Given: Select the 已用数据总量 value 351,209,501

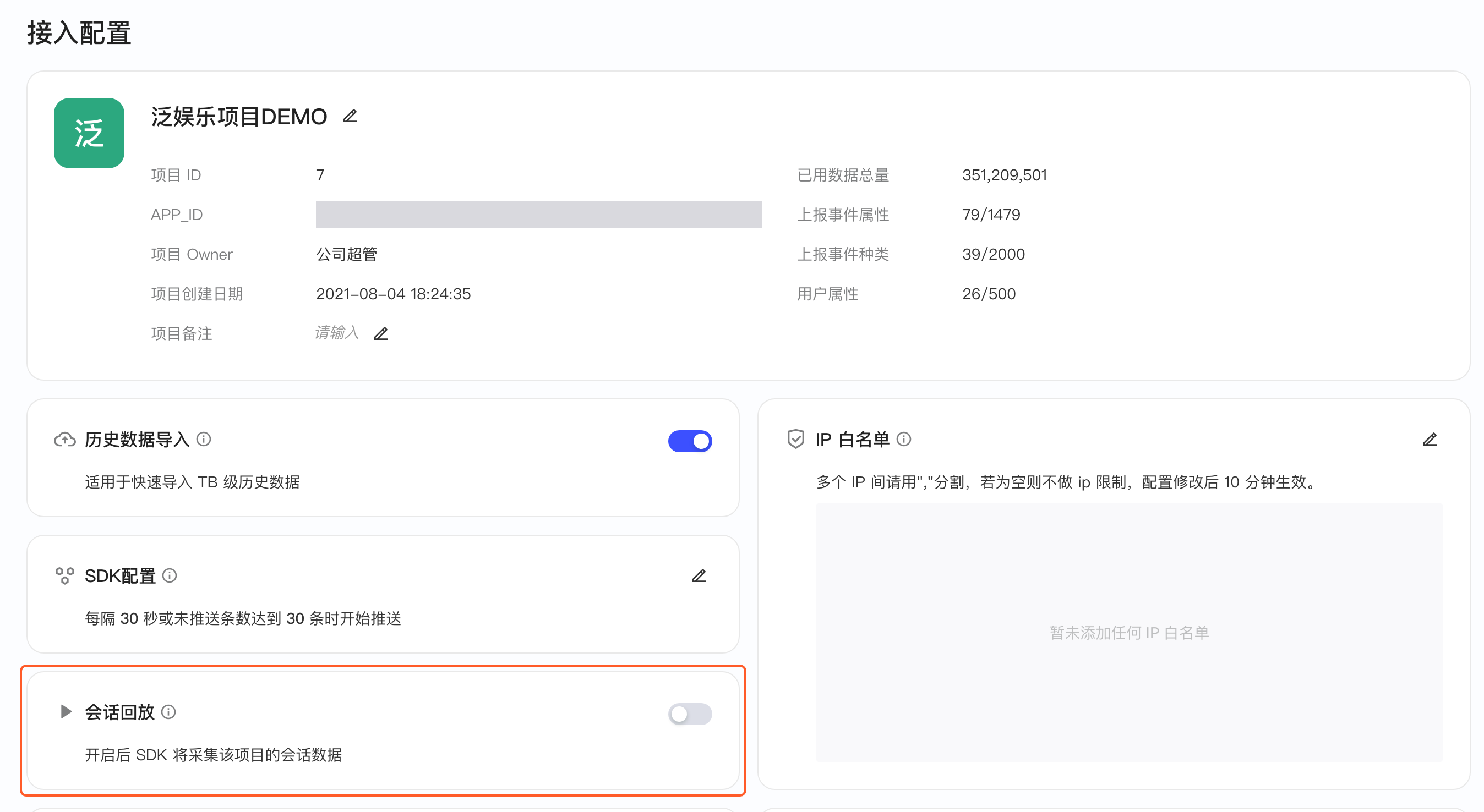Looking at the screenshot, I should (x=1004, y=175).
